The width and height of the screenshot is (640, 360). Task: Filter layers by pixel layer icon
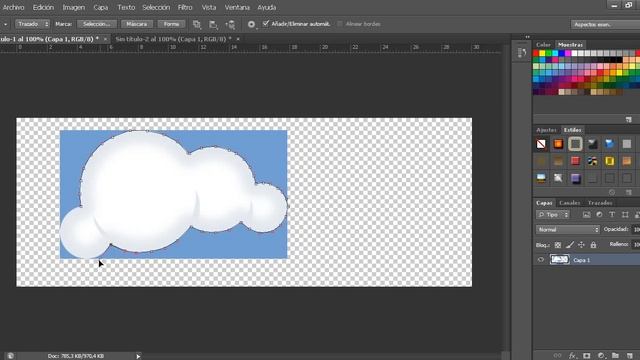click(587, 215)
